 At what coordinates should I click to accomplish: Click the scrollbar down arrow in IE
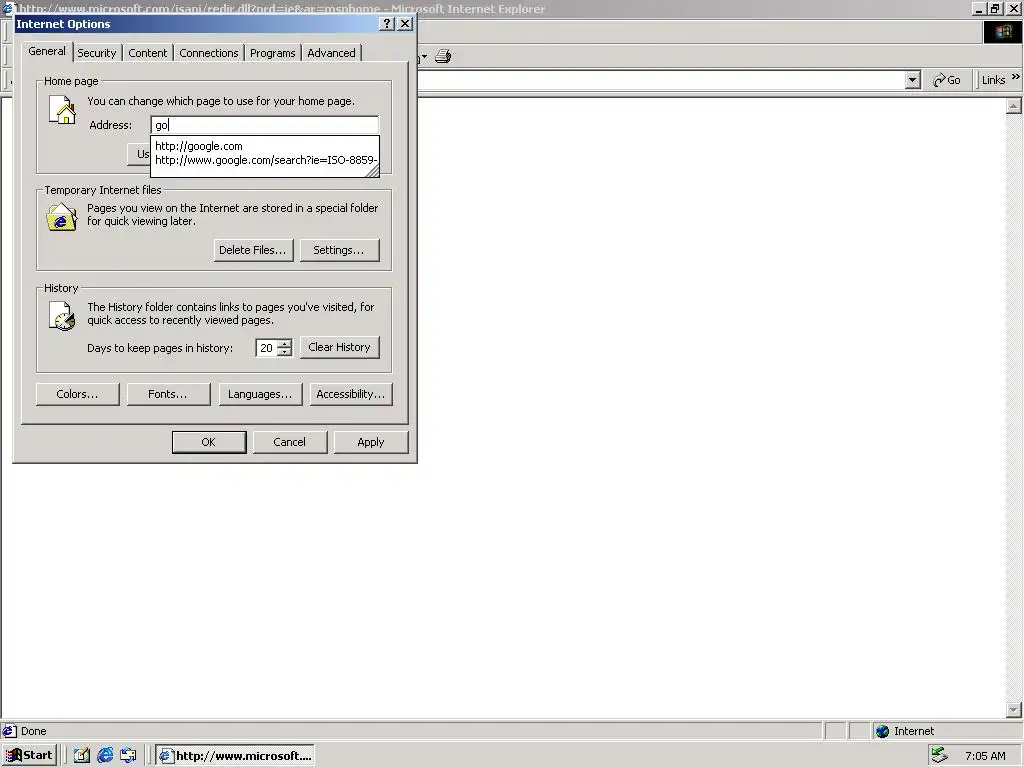click(1014, 709)
